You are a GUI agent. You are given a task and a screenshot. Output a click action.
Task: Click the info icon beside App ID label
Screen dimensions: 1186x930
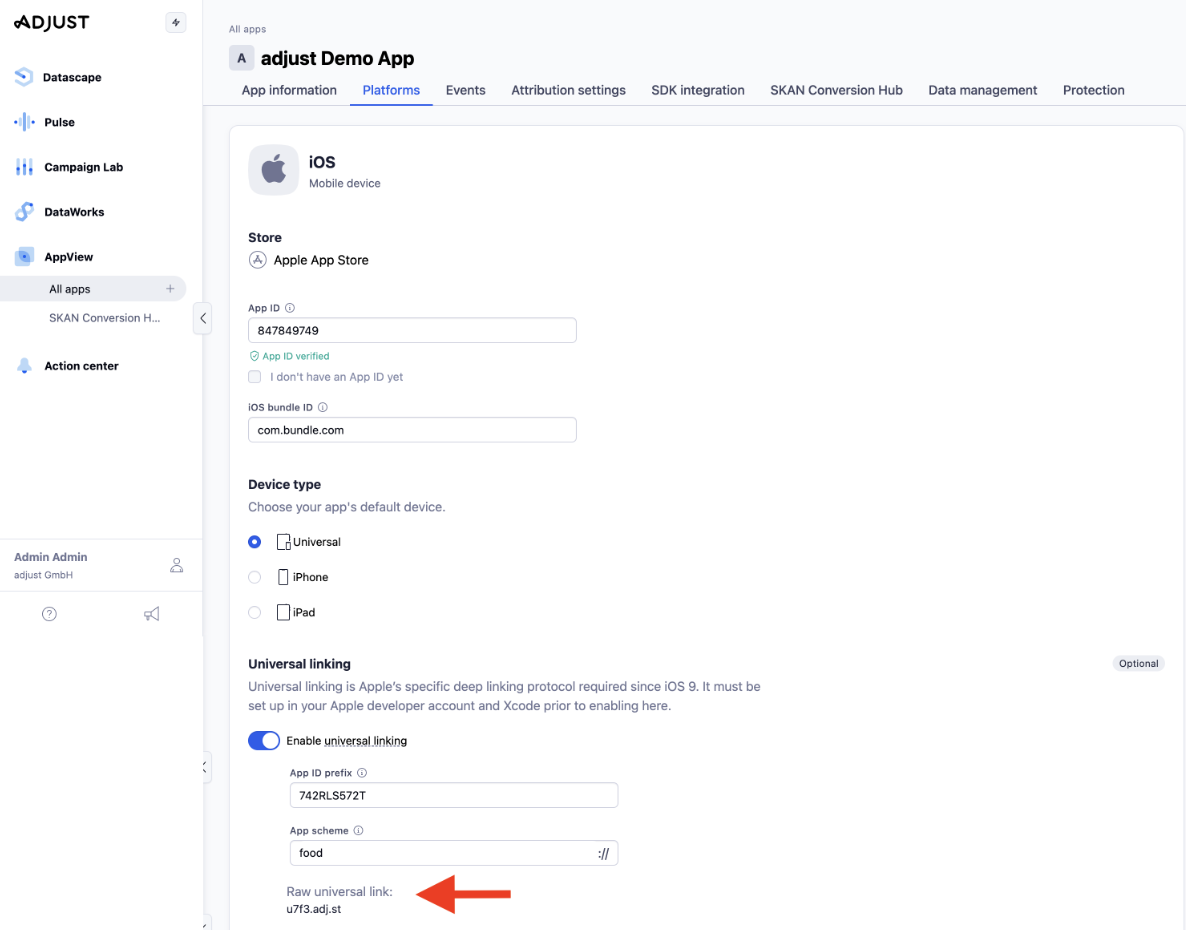pos(290,309)
